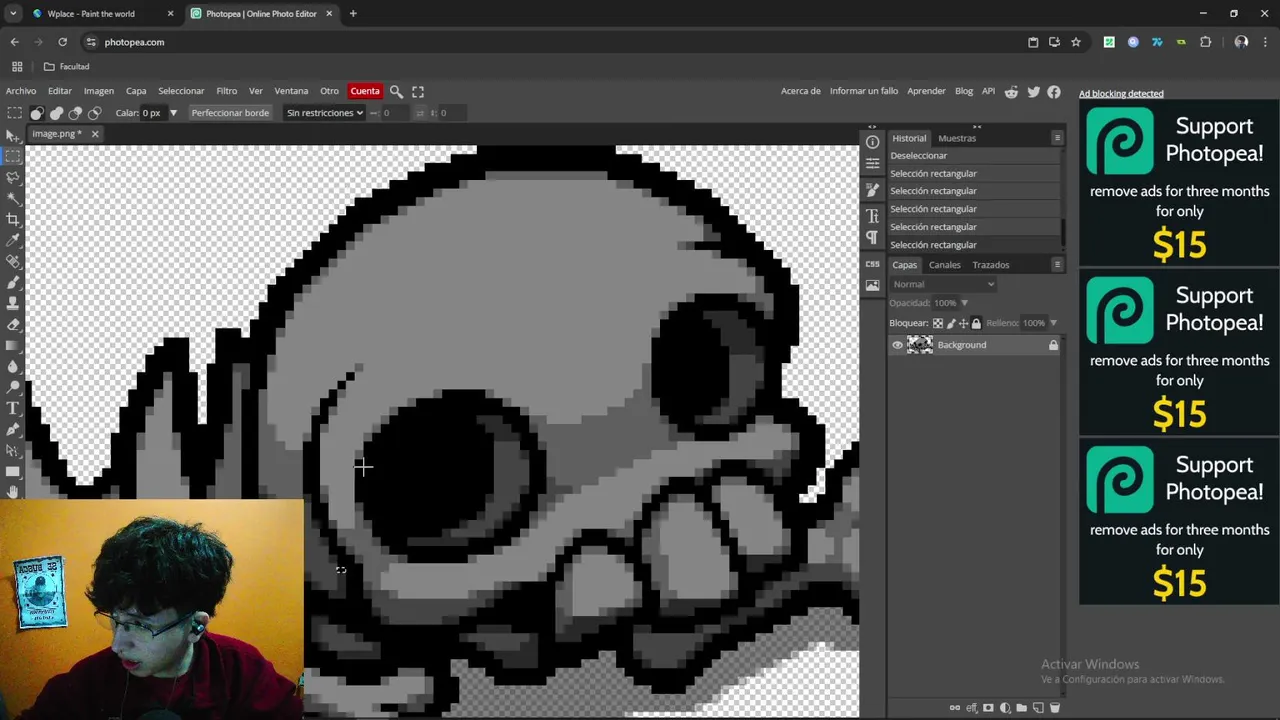Select the Dodge tool
This screenshot has width=1280, height=720.
13,387
